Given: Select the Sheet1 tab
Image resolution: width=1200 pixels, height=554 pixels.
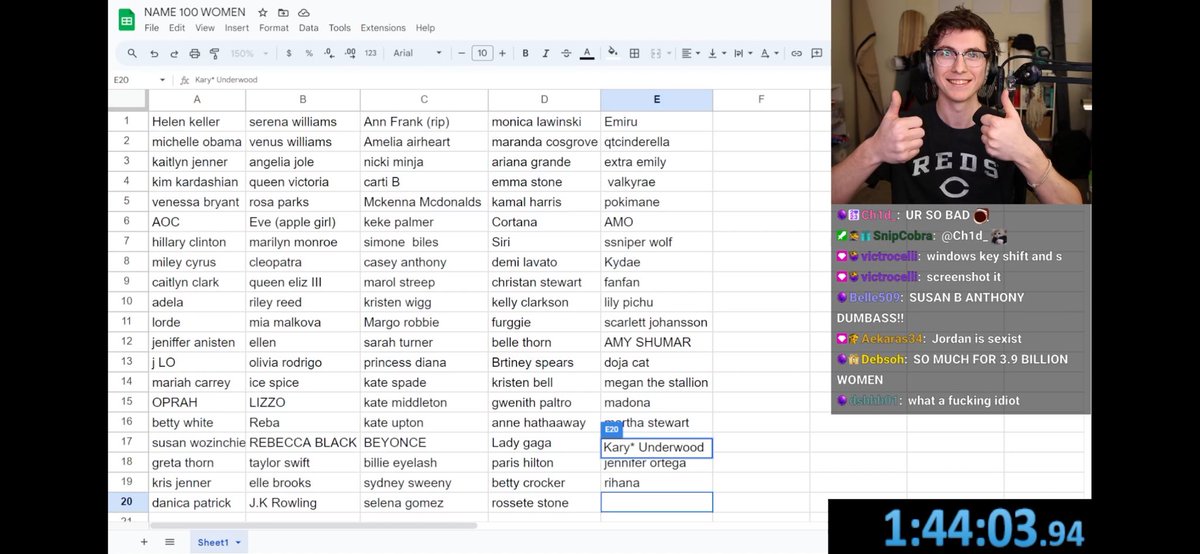Looking at the screenshot, I should pos(218,542).
